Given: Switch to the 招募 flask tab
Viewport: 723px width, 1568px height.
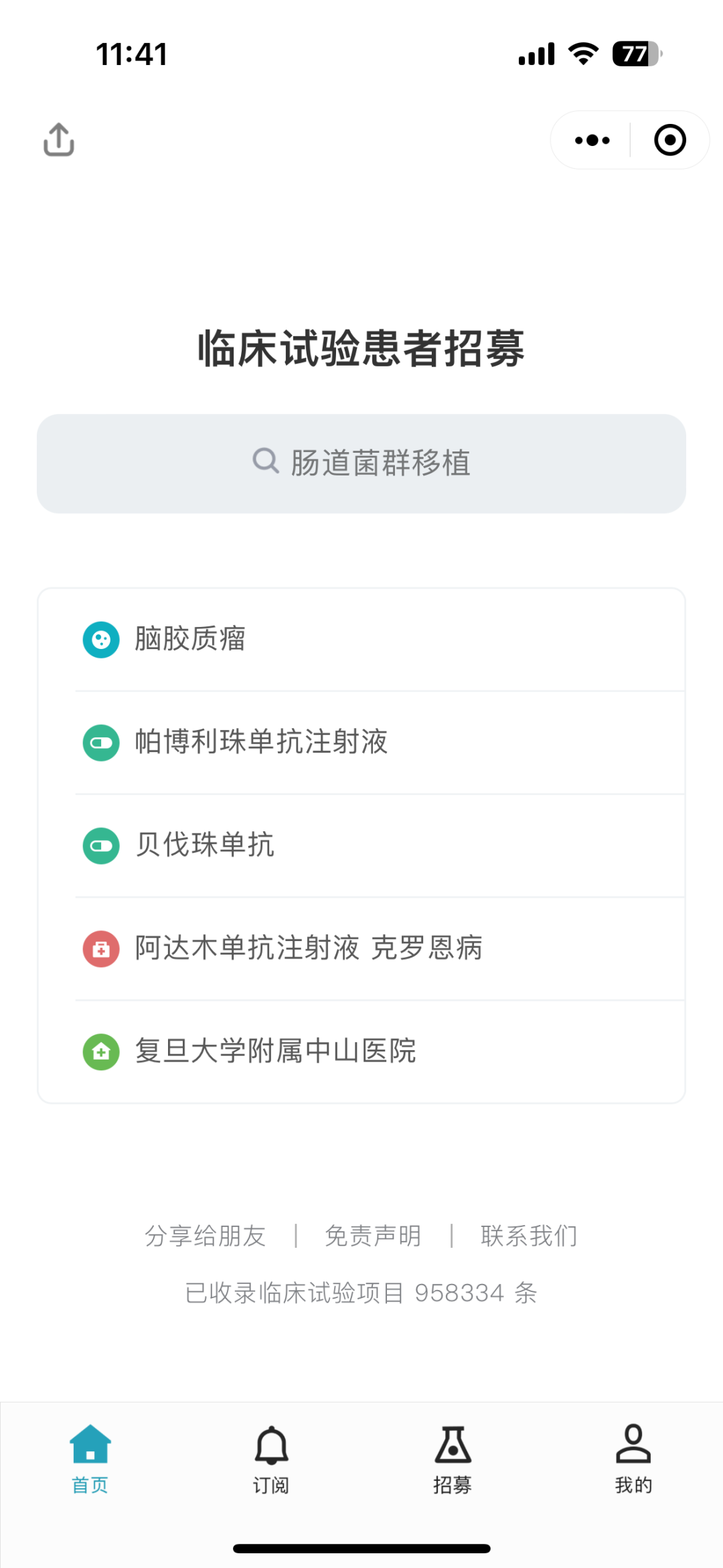Looking at the screenshot, I should [x=453, y=1459].
